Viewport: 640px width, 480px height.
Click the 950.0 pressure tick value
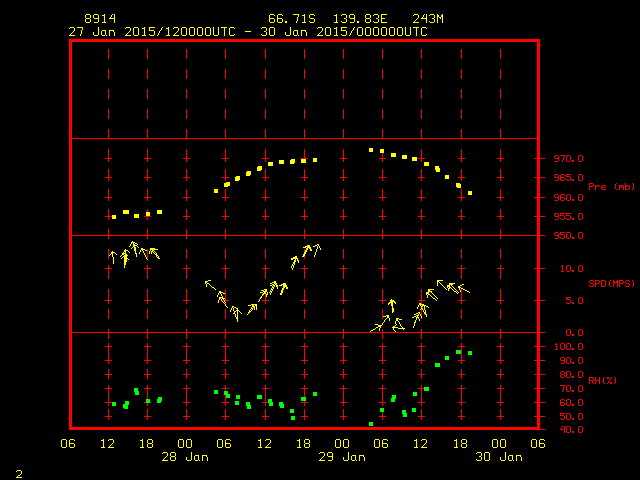(x=566, y=236)
